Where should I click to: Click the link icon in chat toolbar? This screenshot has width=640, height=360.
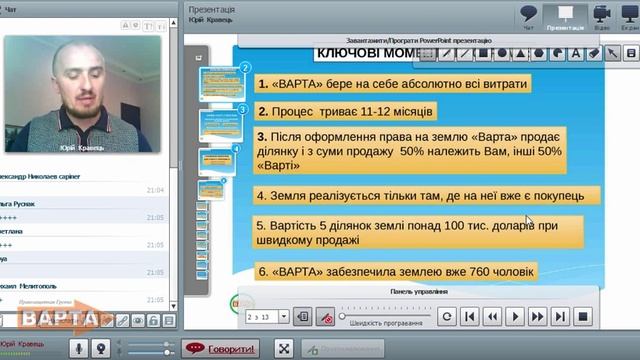tap(122, 320)
